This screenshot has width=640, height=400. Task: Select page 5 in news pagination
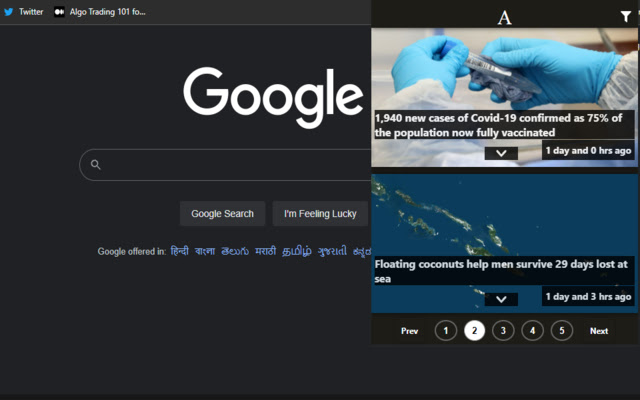click(x=562, y=331)
